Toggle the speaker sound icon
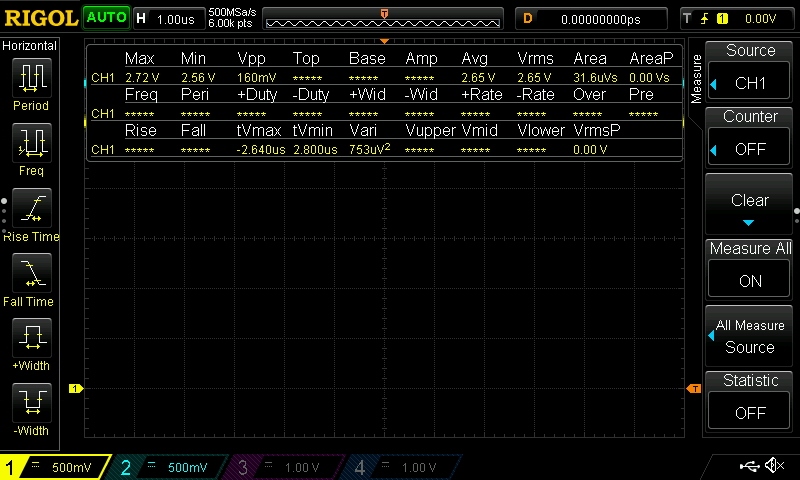Image resolution: width=800 pixels, height=480 pixels. point(773,466)
